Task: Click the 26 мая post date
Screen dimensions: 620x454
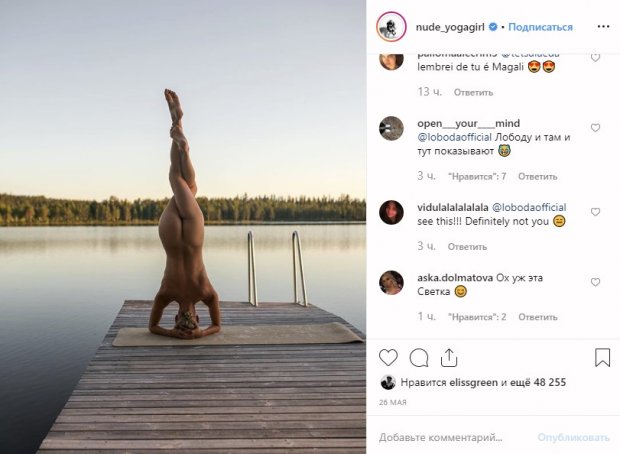Action: click(x=392, y=404)
